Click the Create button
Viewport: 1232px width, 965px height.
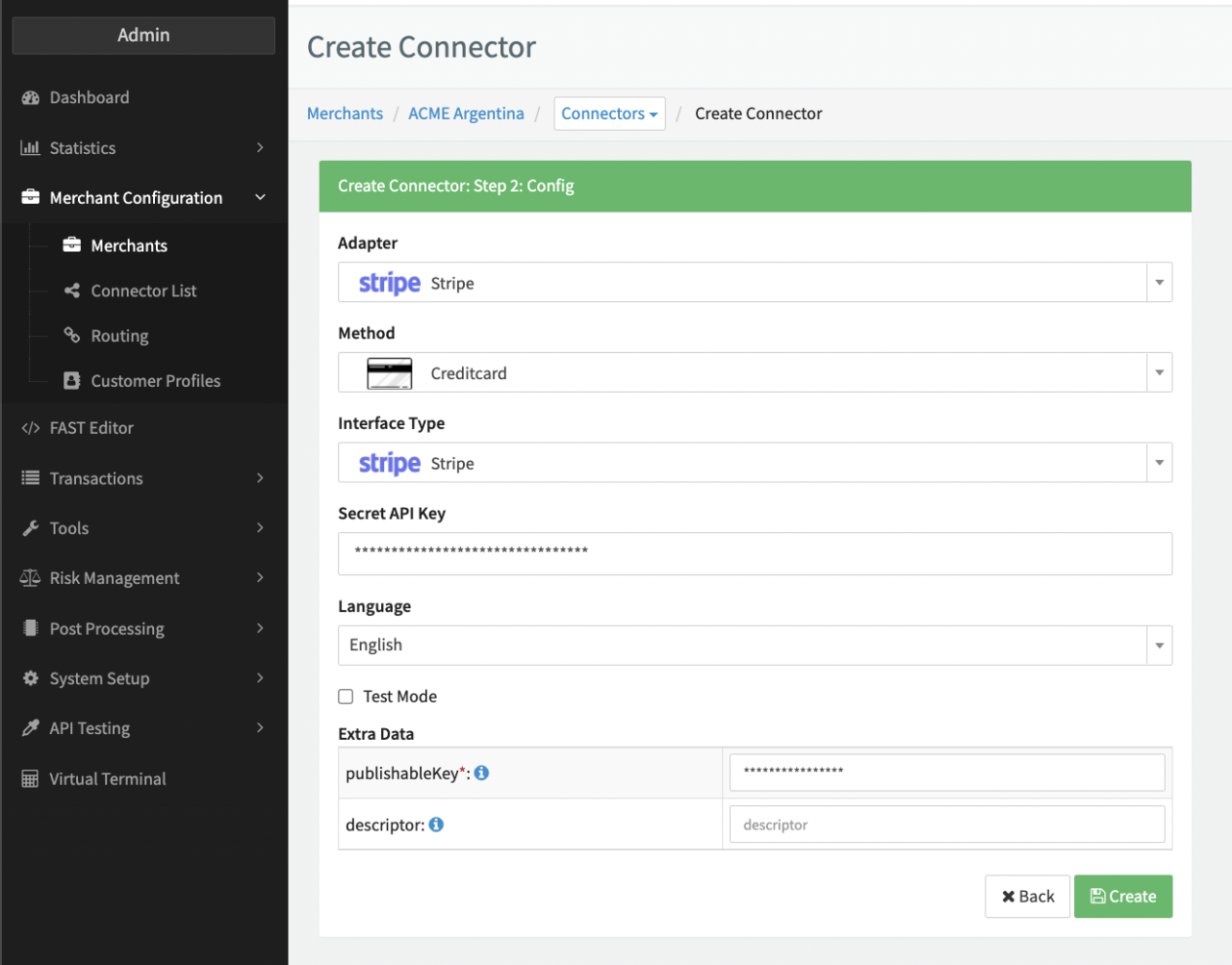(x=1122, y=896)
